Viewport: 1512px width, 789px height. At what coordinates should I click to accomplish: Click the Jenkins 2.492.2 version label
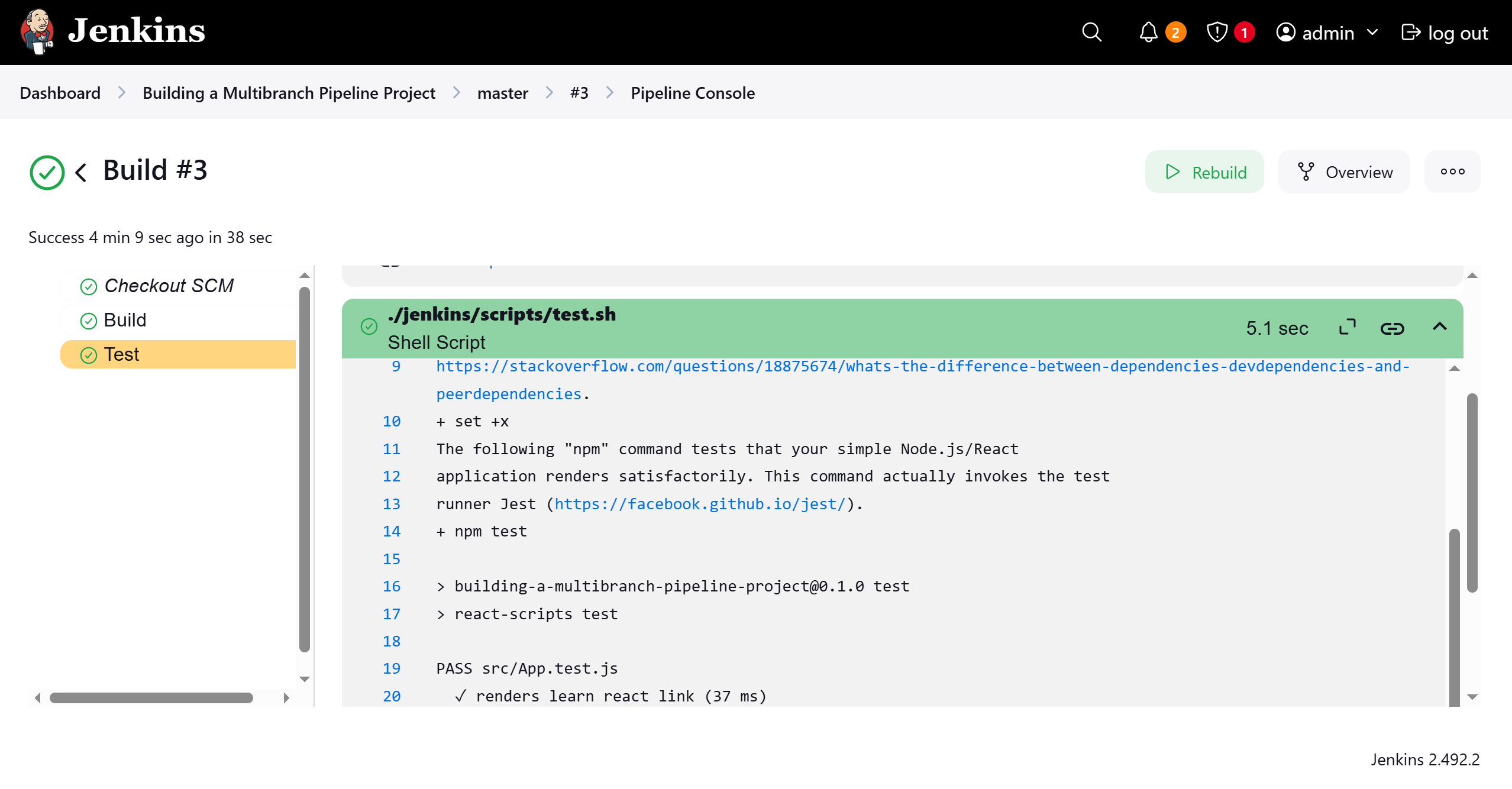[x=1425, y=759]
